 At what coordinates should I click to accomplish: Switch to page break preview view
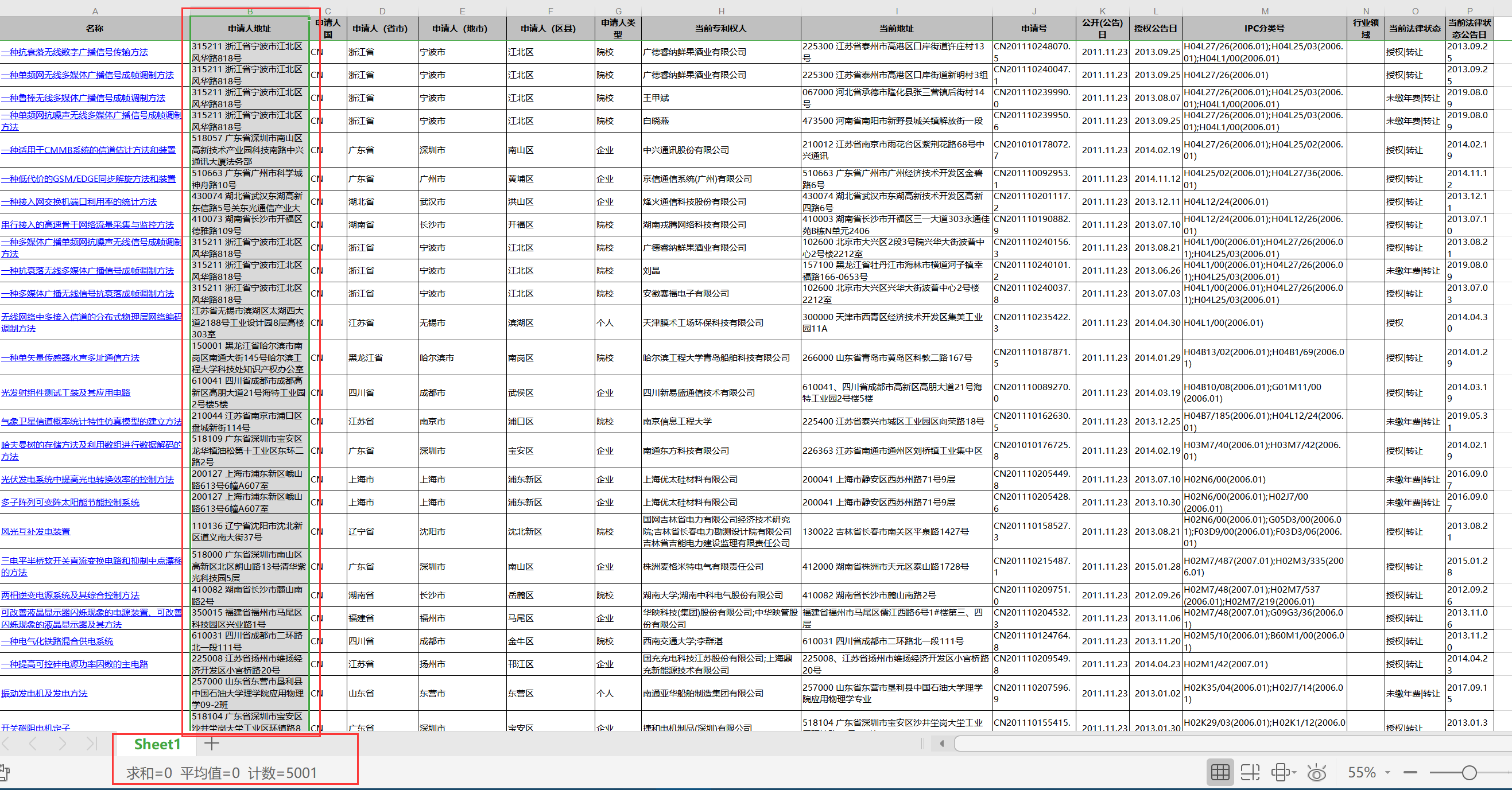point(1250,772)
